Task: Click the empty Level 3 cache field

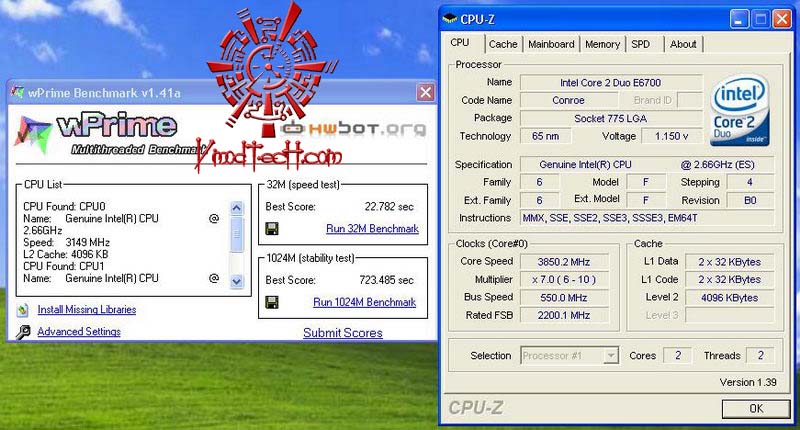Action: 730,315
